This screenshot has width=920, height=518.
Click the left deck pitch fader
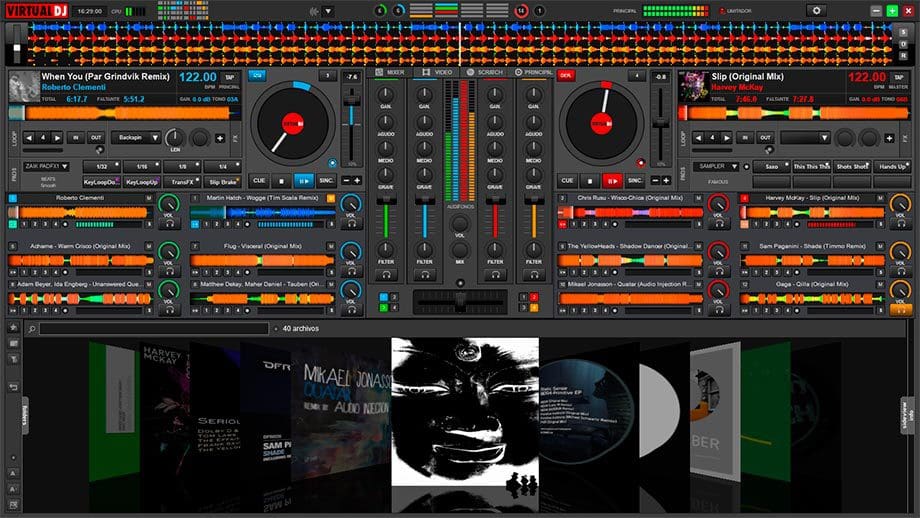pos(351,101)
